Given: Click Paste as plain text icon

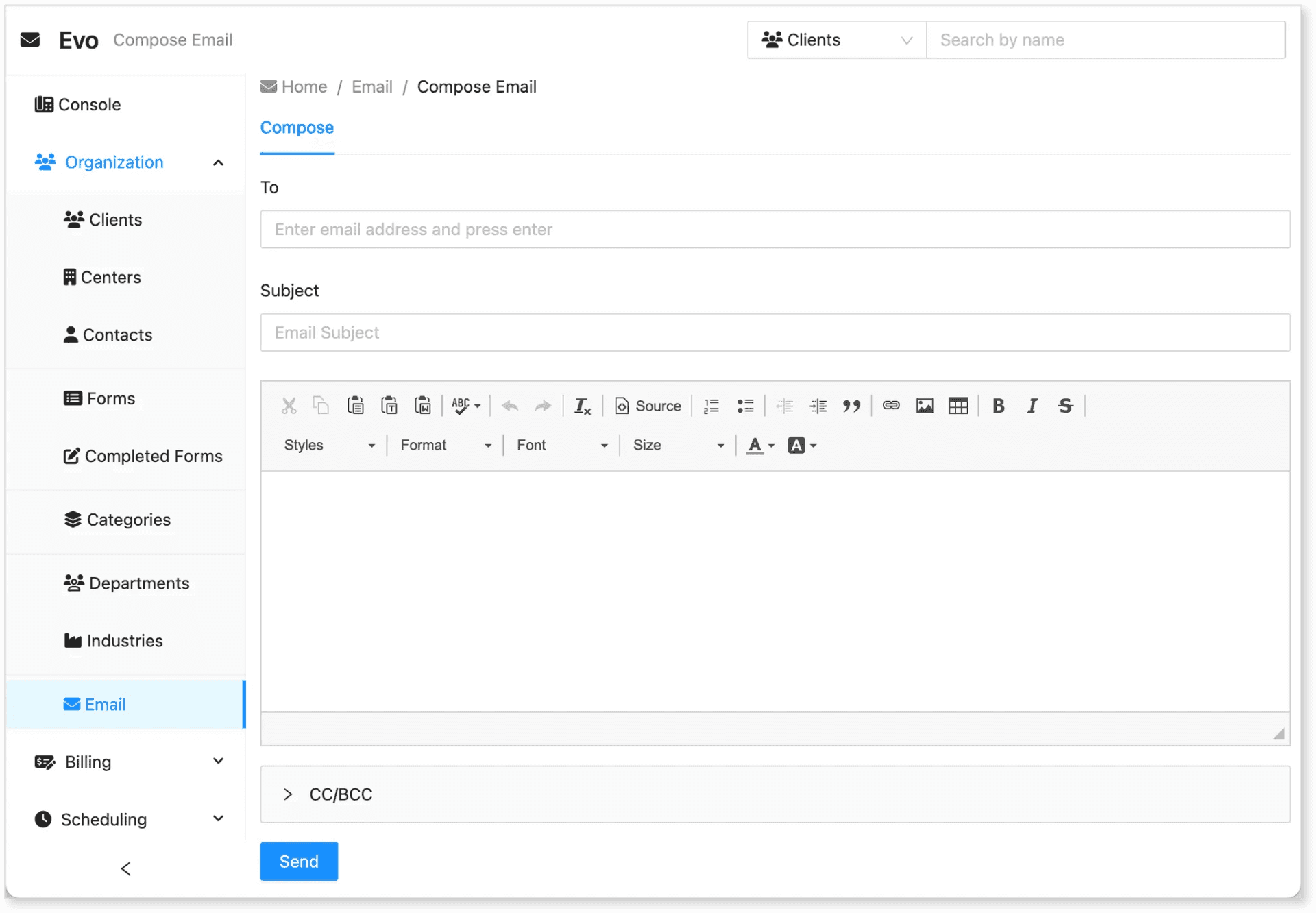Looking at the screenshot, I should click(389, 406).
